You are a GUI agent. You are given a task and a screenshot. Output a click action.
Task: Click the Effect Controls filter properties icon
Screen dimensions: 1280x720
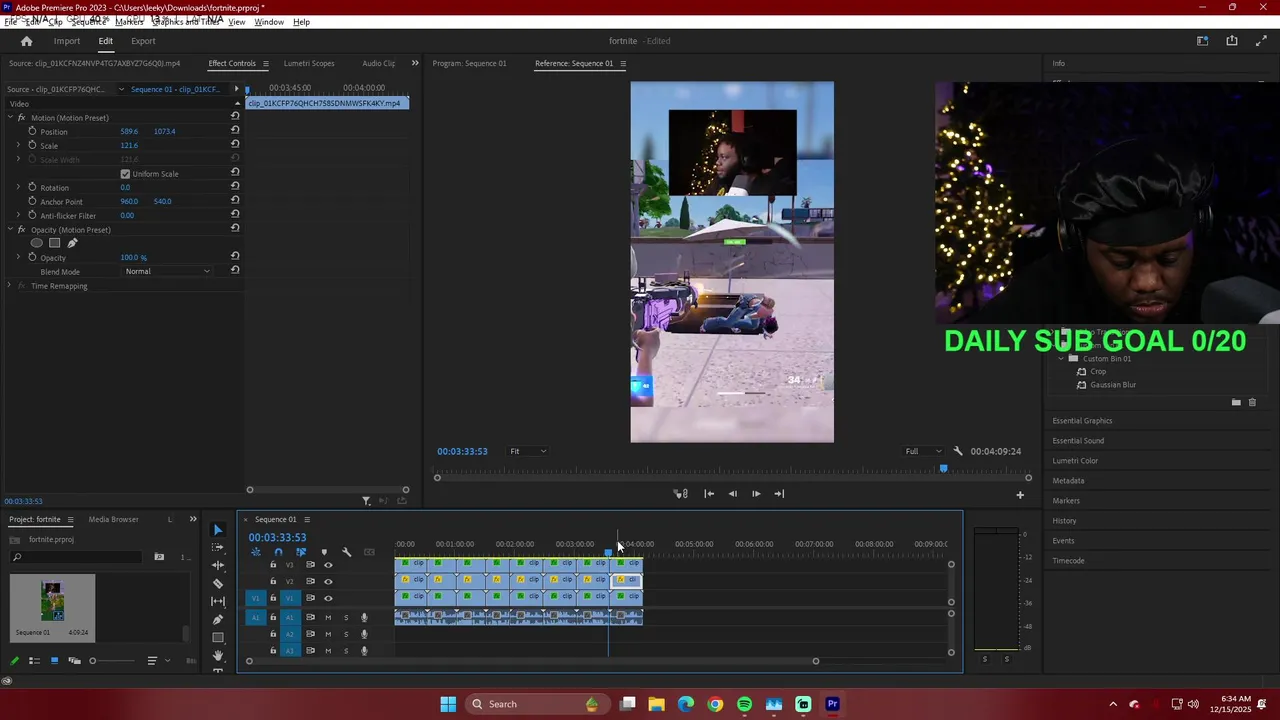(x=366, y=501)
